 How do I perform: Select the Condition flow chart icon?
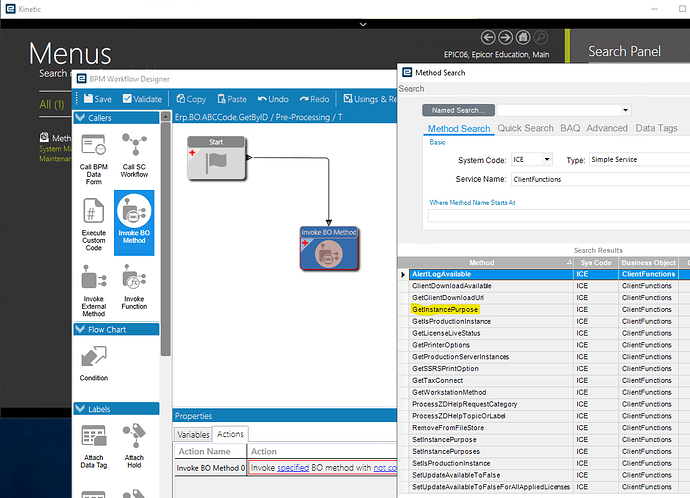click(94, 363)
